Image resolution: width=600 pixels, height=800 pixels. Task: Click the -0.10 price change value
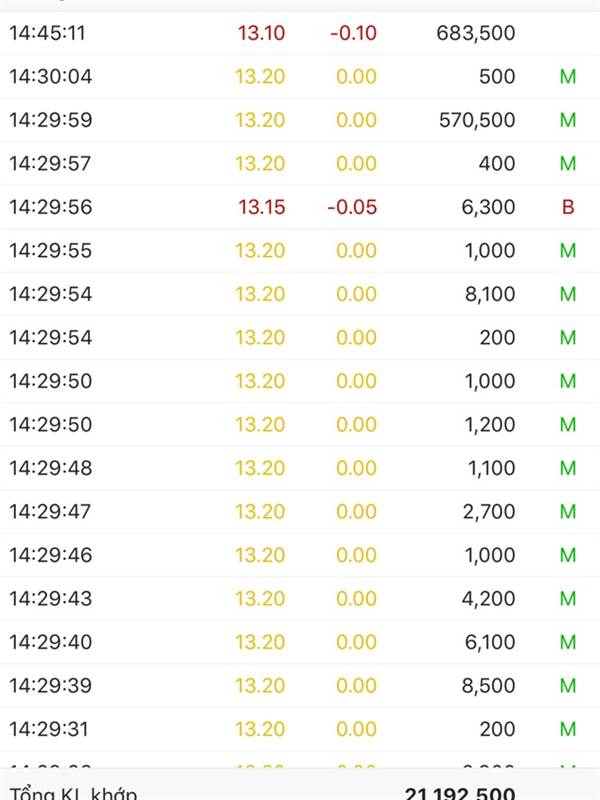[353, 33]
